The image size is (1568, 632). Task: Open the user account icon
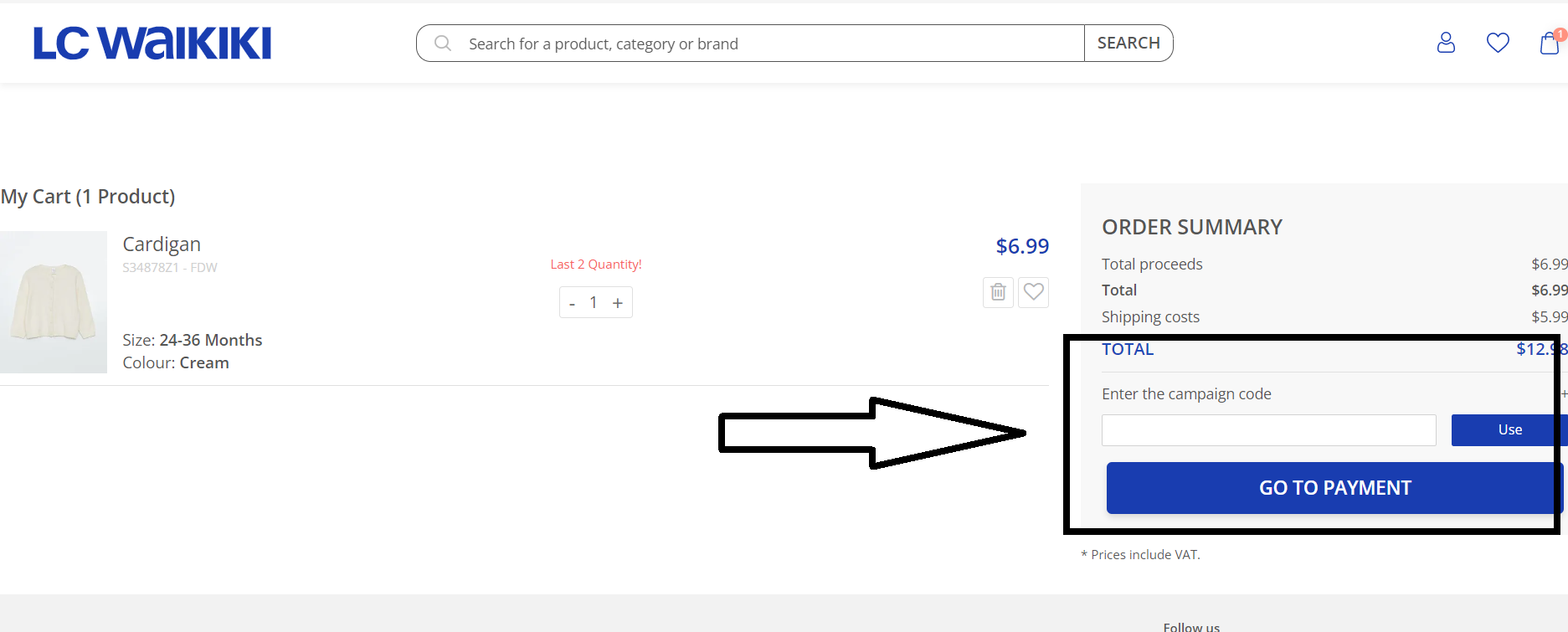1446,43
